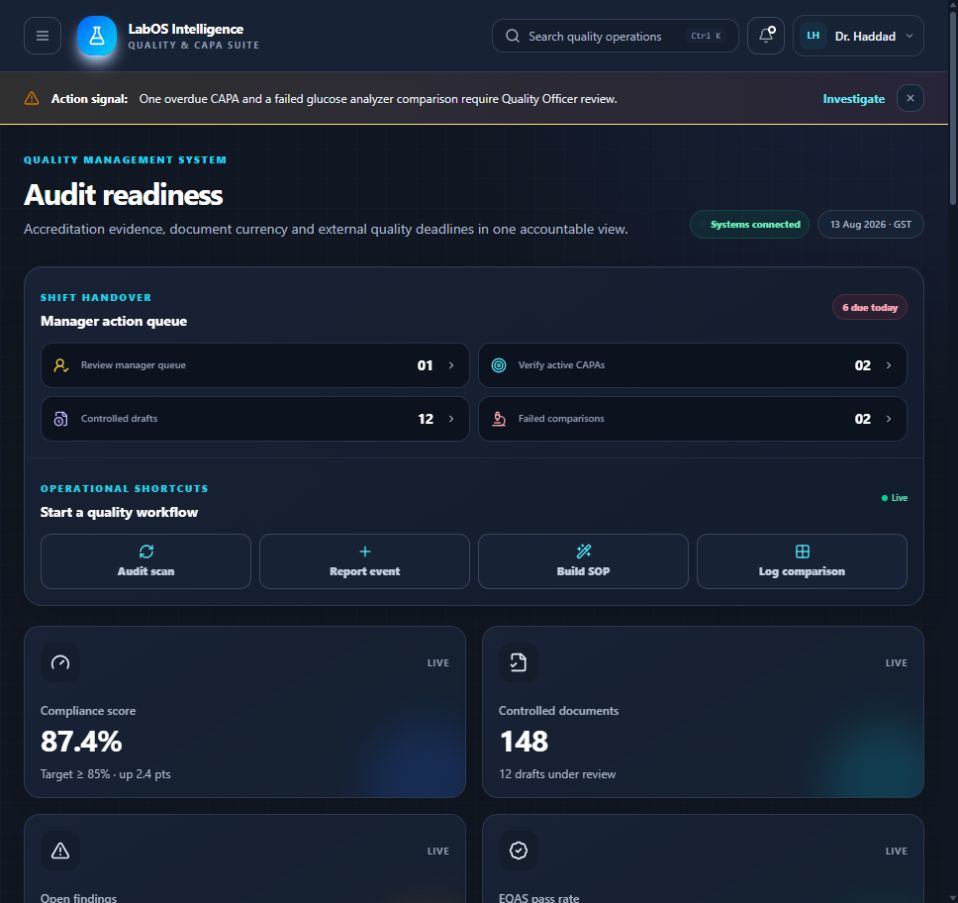Click the LH user avatar
Image resolution: width=958 pixels, height=903 pixels.
pos(813,35)
